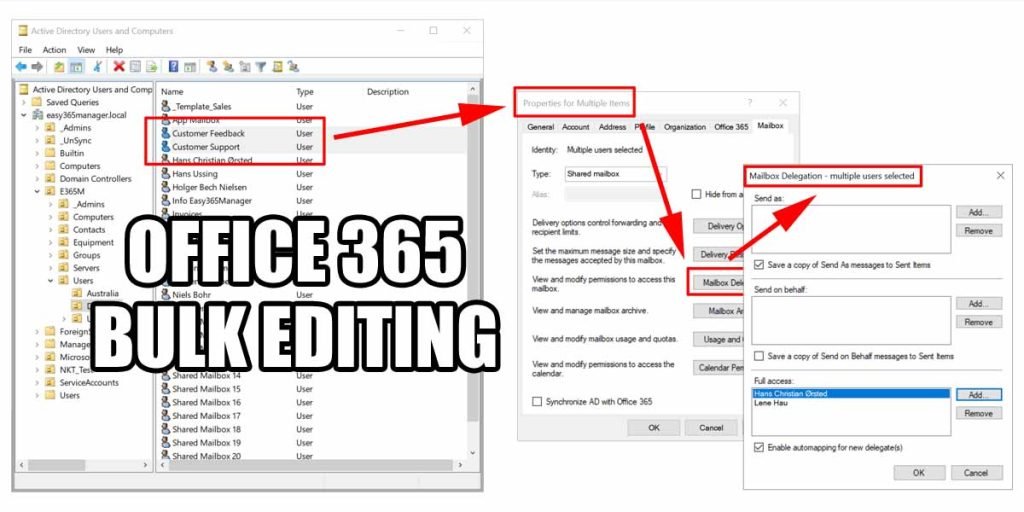Screen dimensions: 1024x512
Task: Click the Cut scissors toolbar icon
Action: (98, 67)
